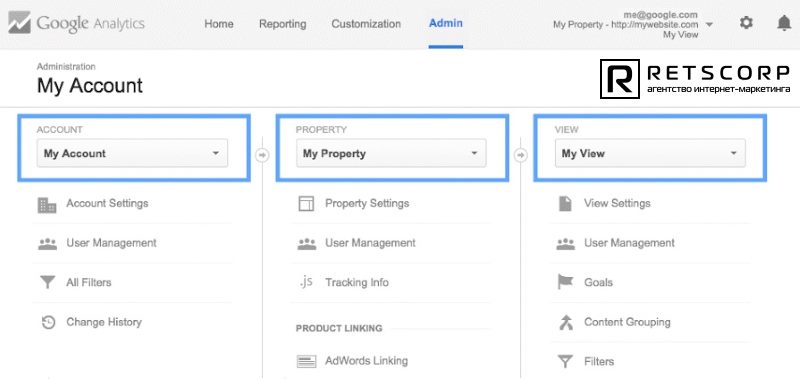Click the Change History clock icon

point(48,322)
